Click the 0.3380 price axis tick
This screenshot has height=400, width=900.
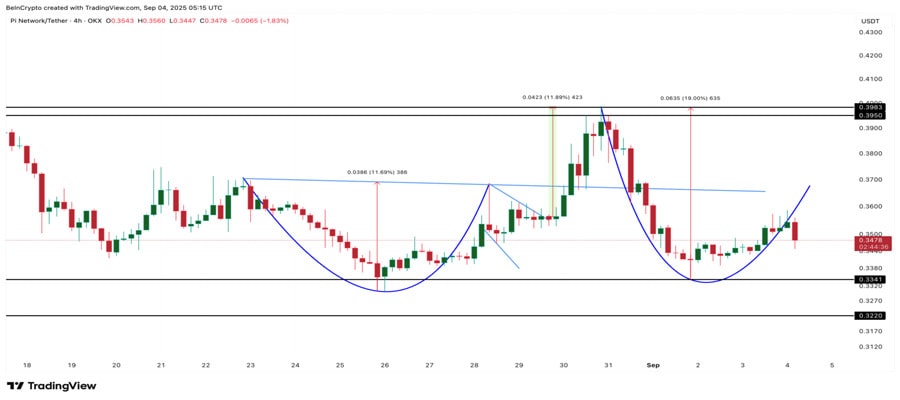(870, 268)
